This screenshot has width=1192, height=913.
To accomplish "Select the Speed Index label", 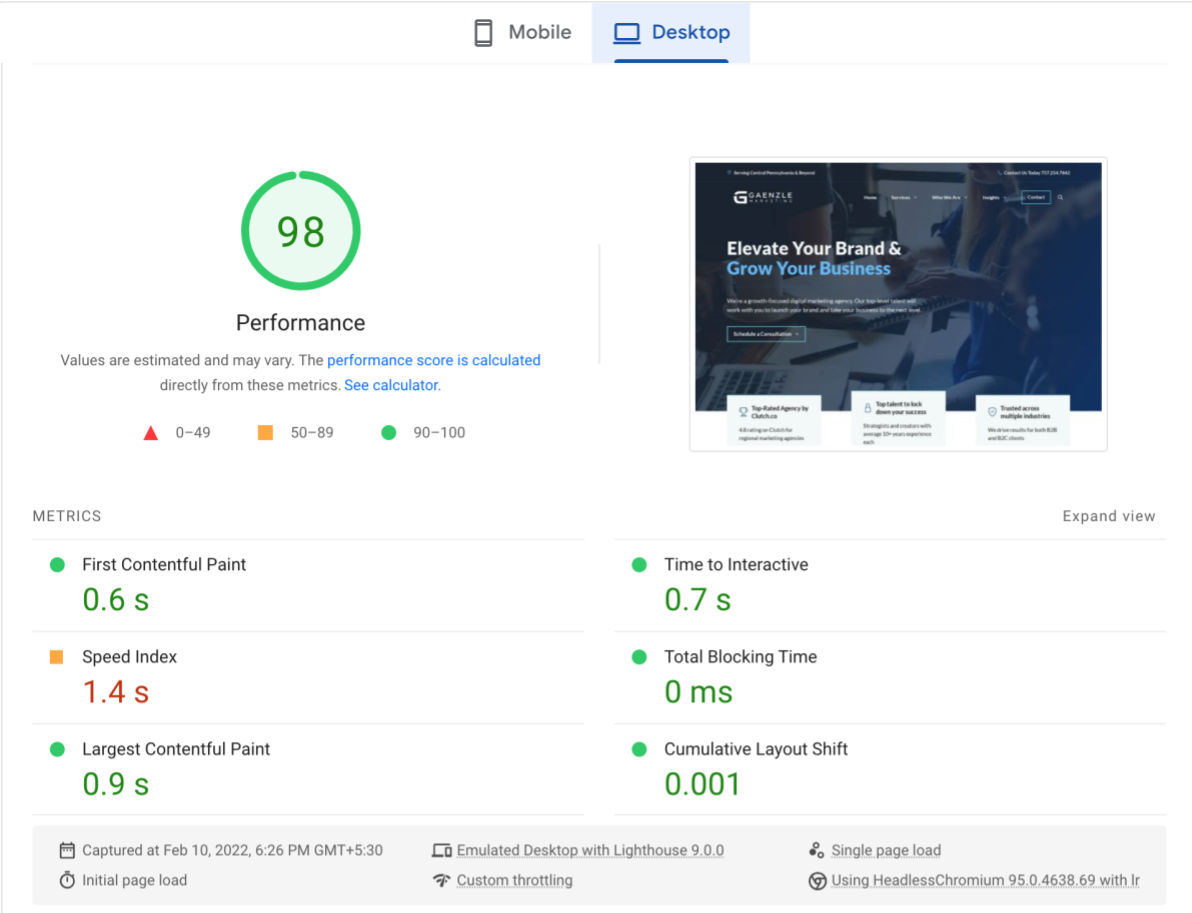I will pos(129,657).
